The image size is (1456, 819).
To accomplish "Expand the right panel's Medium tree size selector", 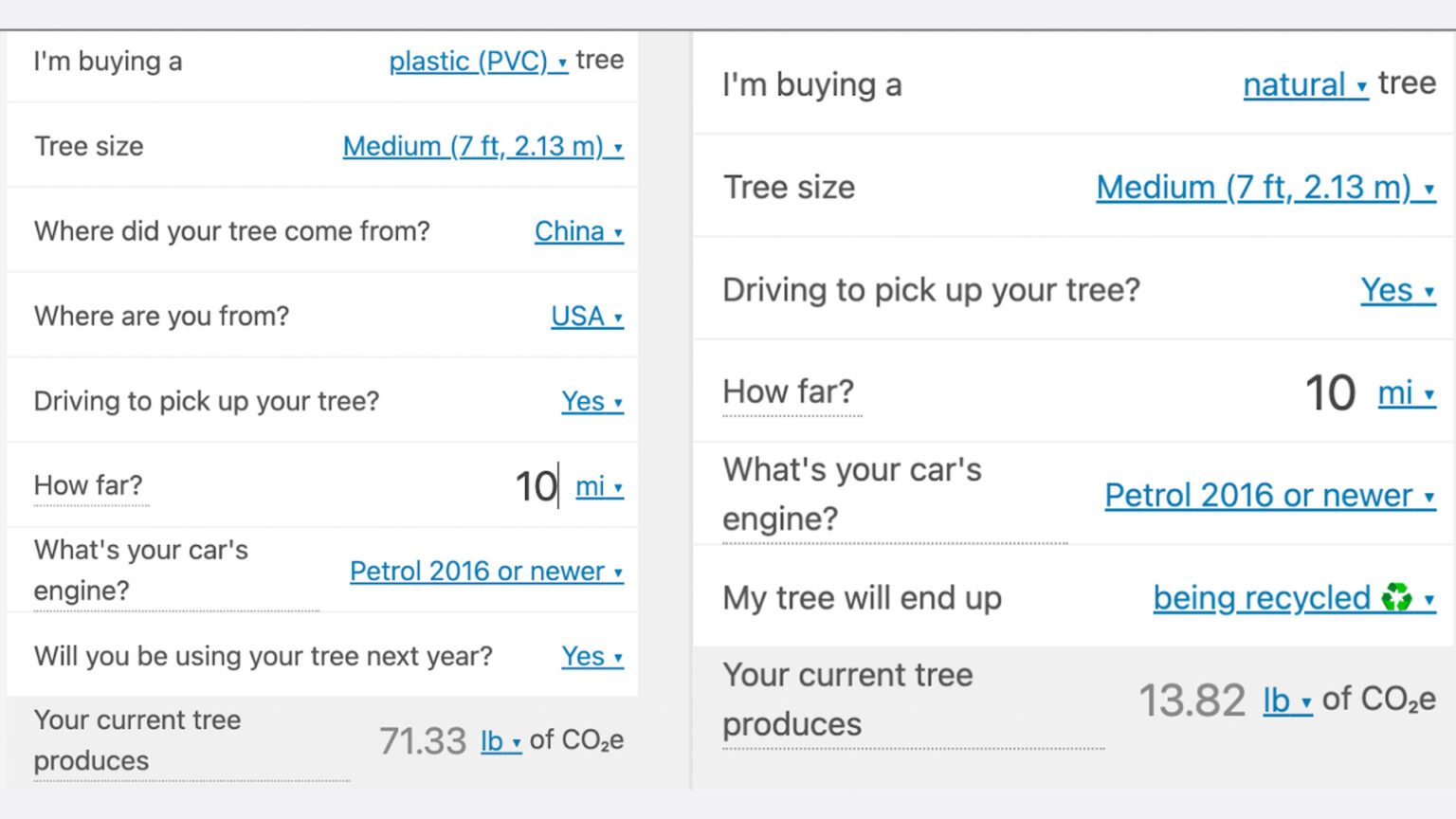I will coord(1265,188).
